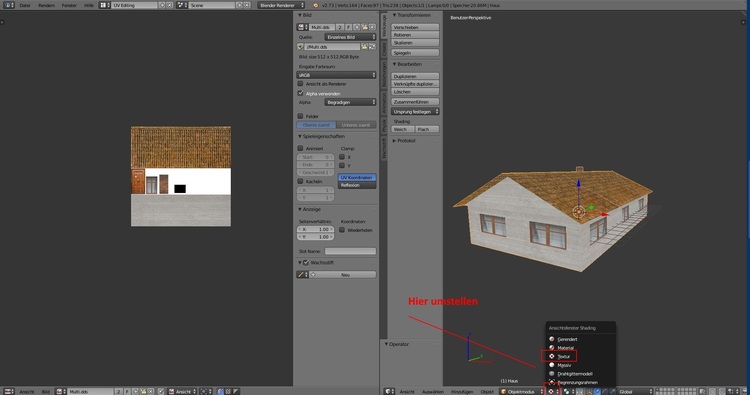Click the Seitenverhältnis X value slider
The width and height of the screenshot is (750, 395).
click(x=315, y=230)
